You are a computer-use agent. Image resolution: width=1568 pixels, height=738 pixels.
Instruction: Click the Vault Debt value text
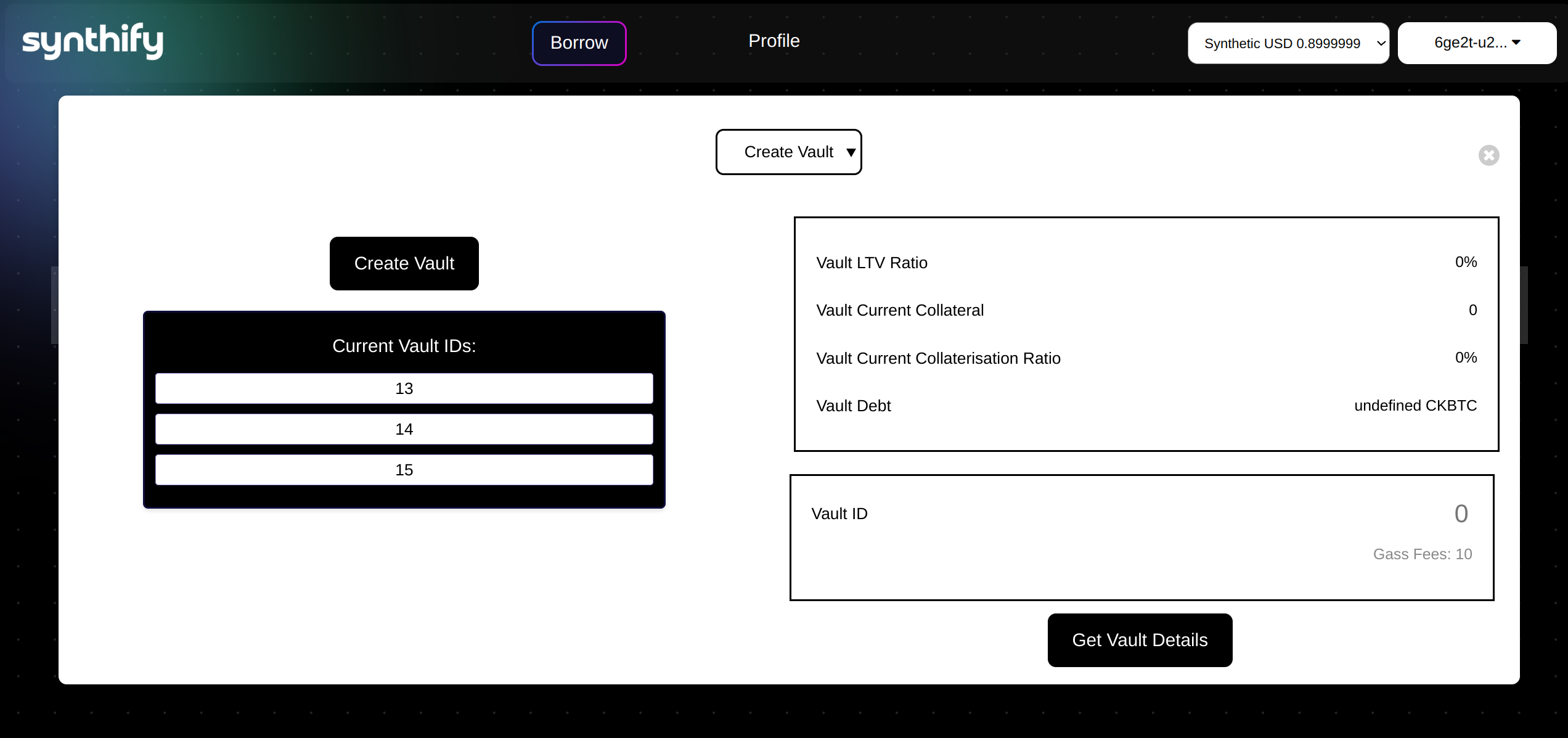coord(1415,406)
